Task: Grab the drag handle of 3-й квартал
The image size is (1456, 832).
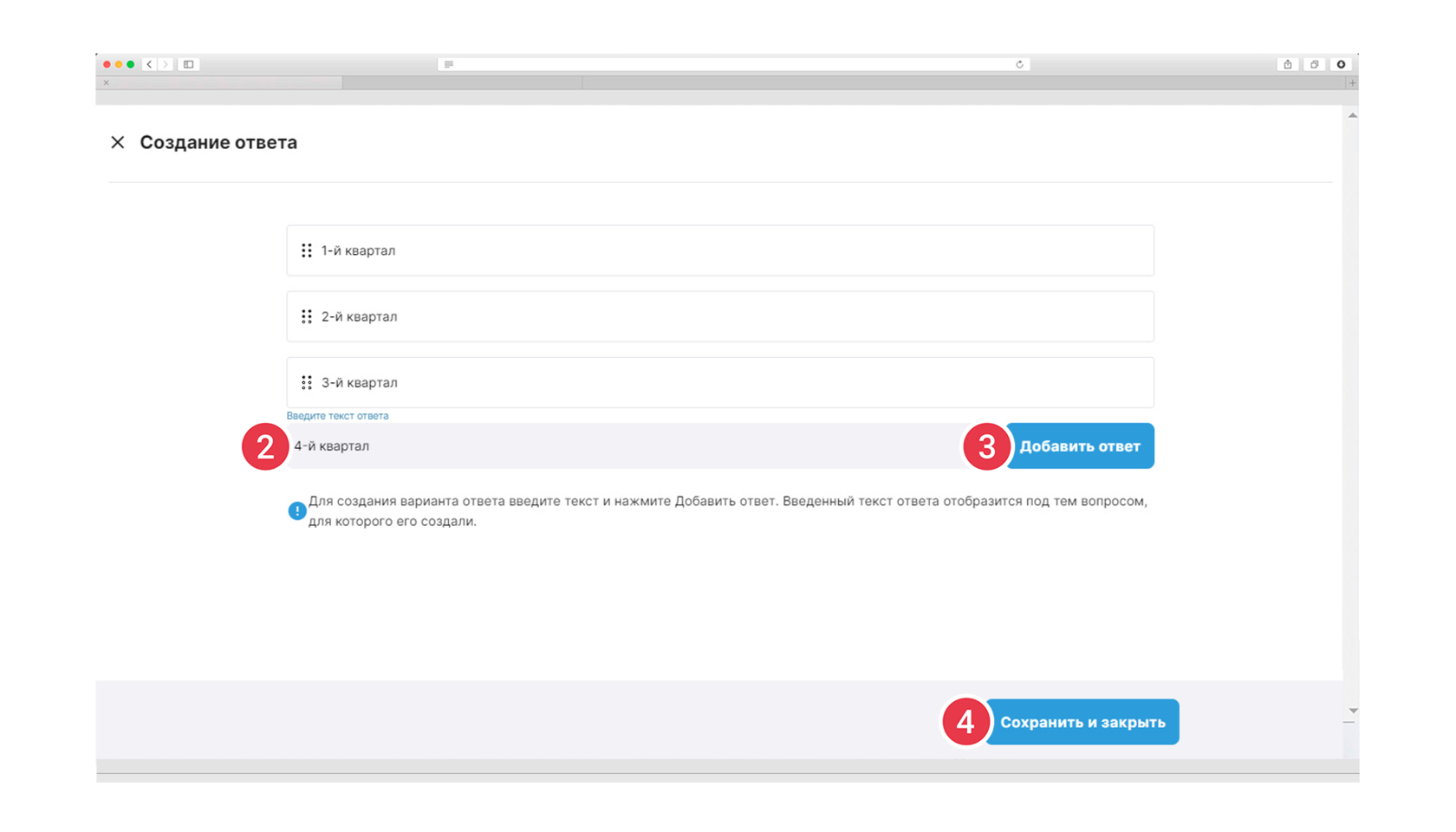Action: (307, 382)
